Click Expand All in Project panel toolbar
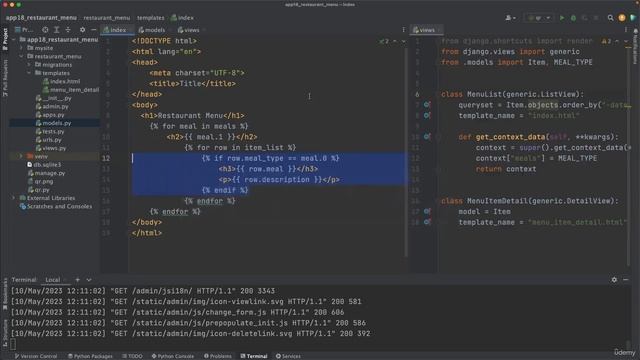The image size is (640, 360). point(56,30)
